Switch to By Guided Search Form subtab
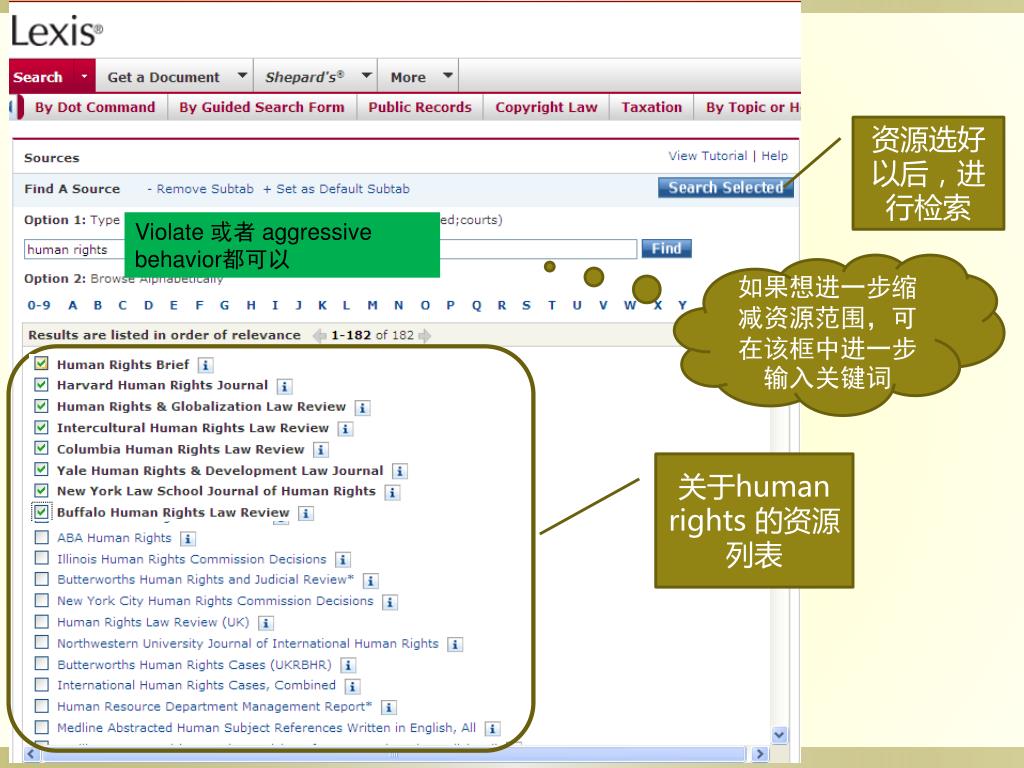 point(261,107)
